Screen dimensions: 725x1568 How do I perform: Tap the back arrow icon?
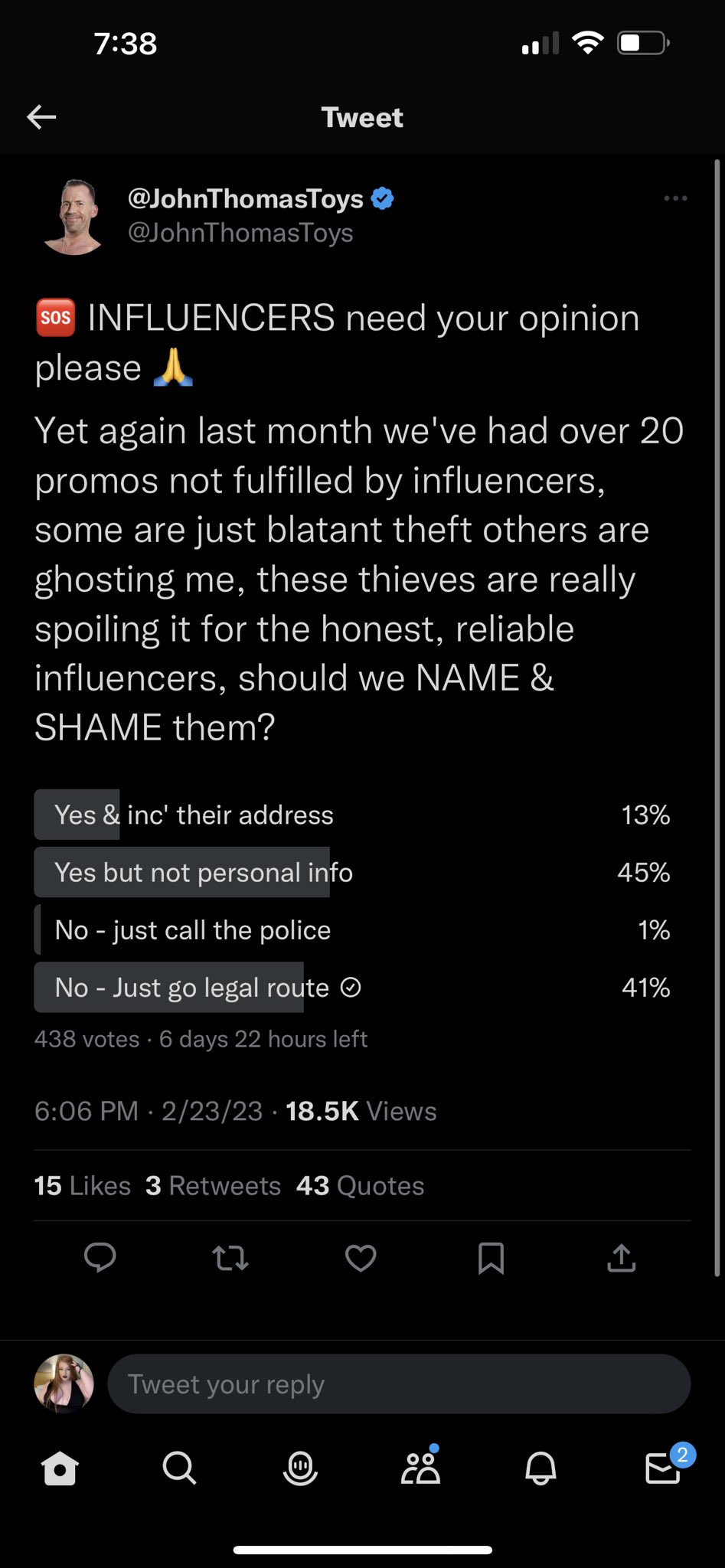pyautogui.click(x=41, y=117)
